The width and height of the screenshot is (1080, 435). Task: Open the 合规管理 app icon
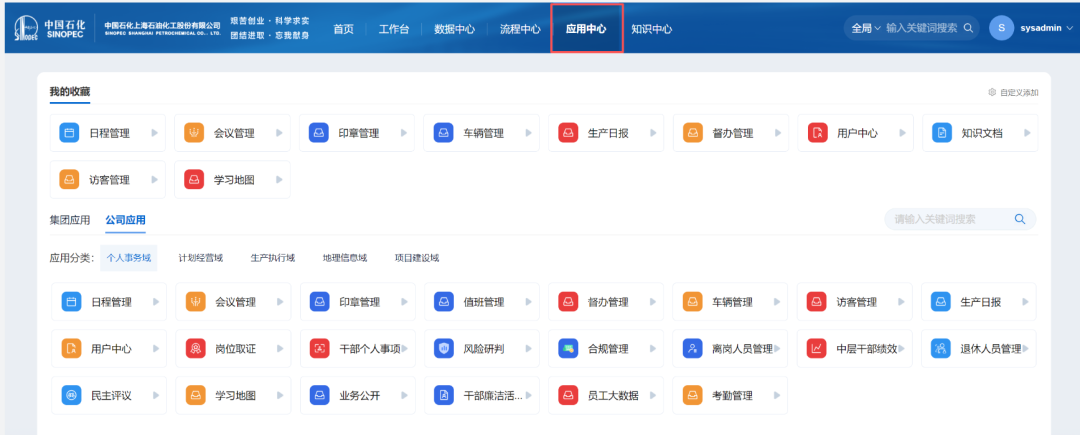(568, 349)
